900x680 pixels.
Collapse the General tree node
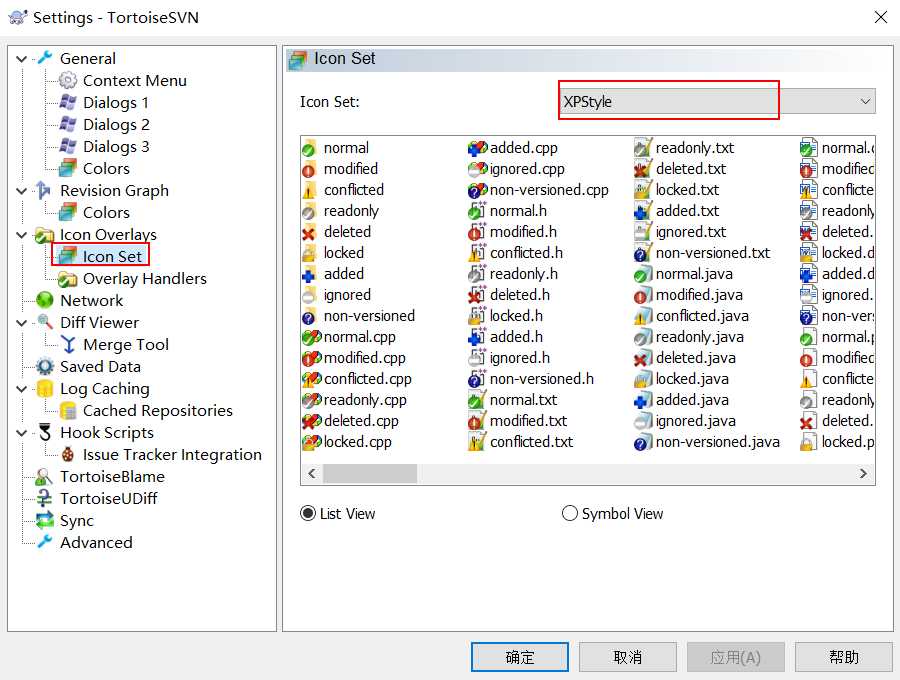pos(22,59)
